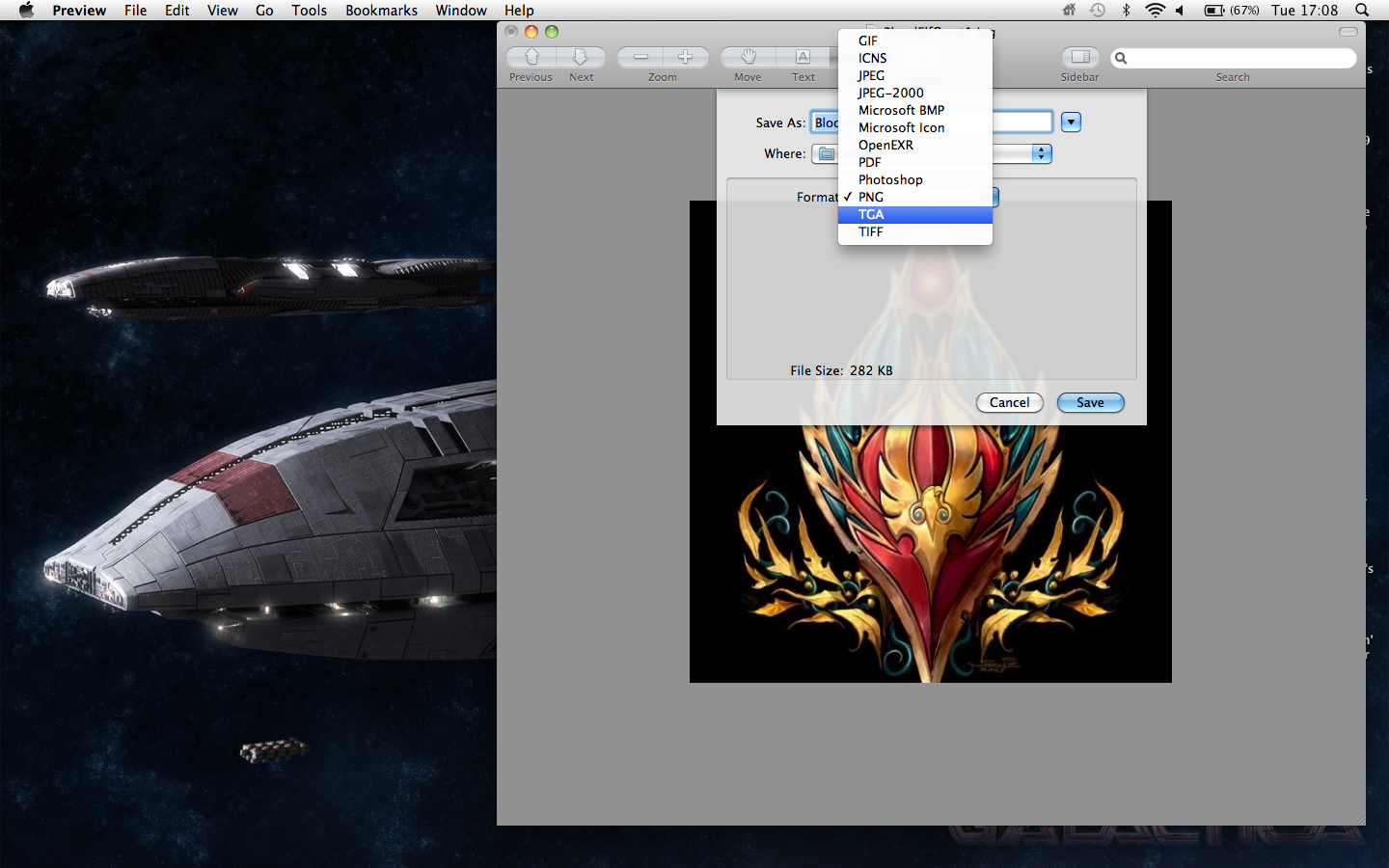Open the Edit menu
The width and height of the screenshot is (1389, 868).
click(x=177, y=10)
